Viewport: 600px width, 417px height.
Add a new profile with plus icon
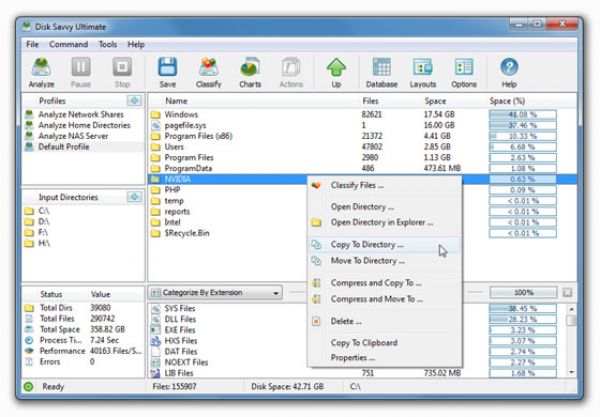(134, 101)
